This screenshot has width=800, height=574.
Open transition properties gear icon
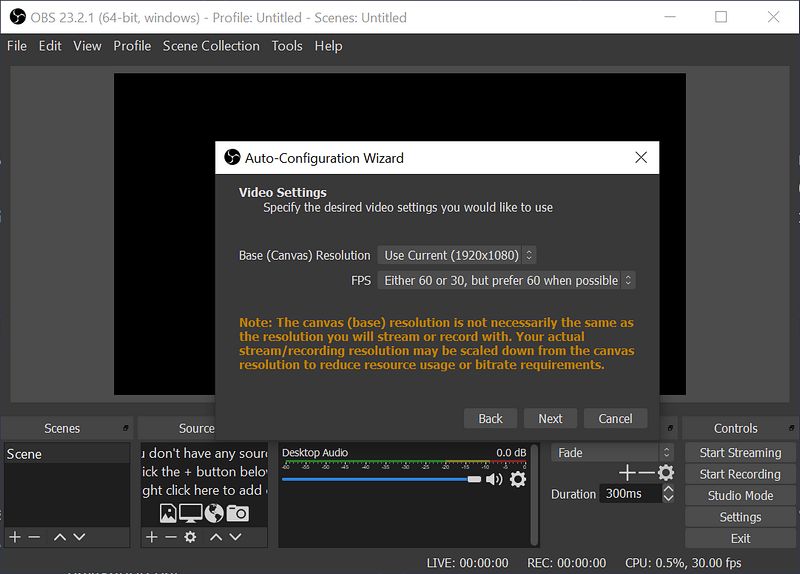click(666, 472)
